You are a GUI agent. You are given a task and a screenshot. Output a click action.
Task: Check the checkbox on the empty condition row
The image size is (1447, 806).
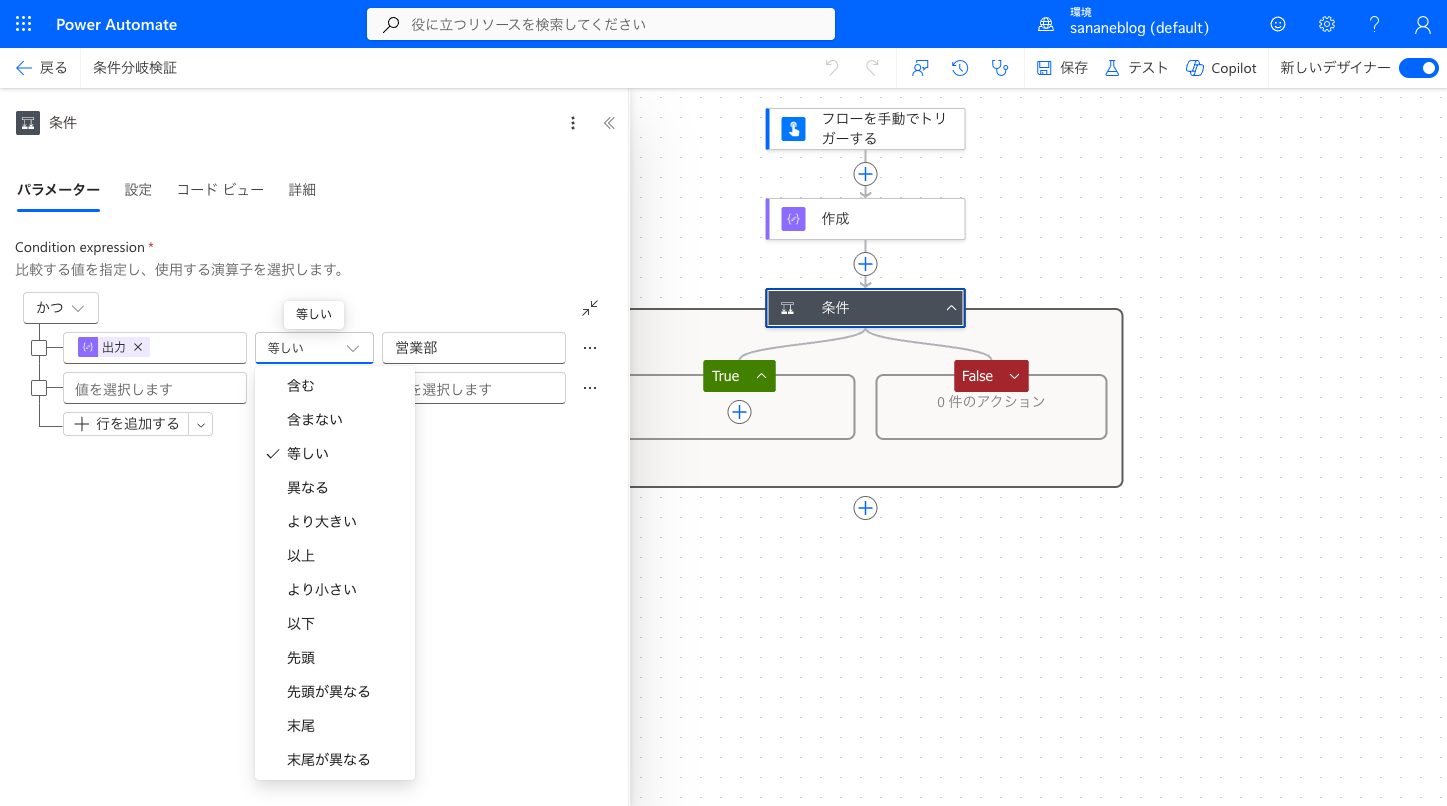pos(39,388)
